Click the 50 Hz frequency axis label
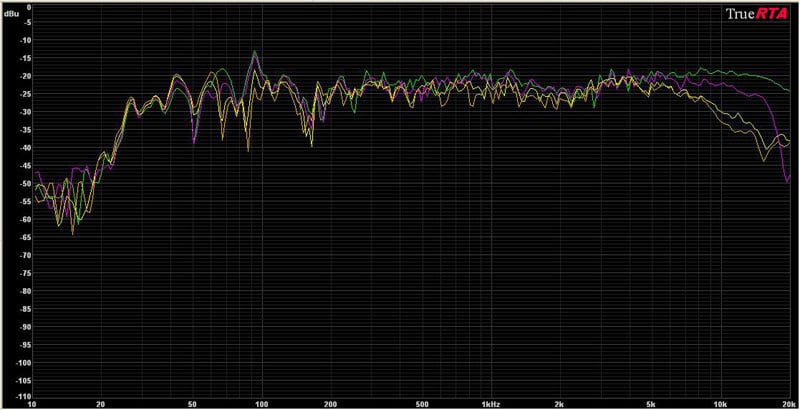The image size is (800, 410). [x=192, y=404]
